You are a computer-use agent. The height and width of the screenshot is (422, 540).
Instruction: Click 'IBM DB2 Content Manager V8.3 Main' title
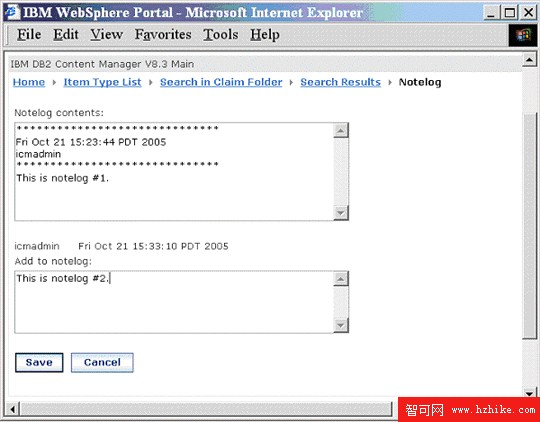102,64
